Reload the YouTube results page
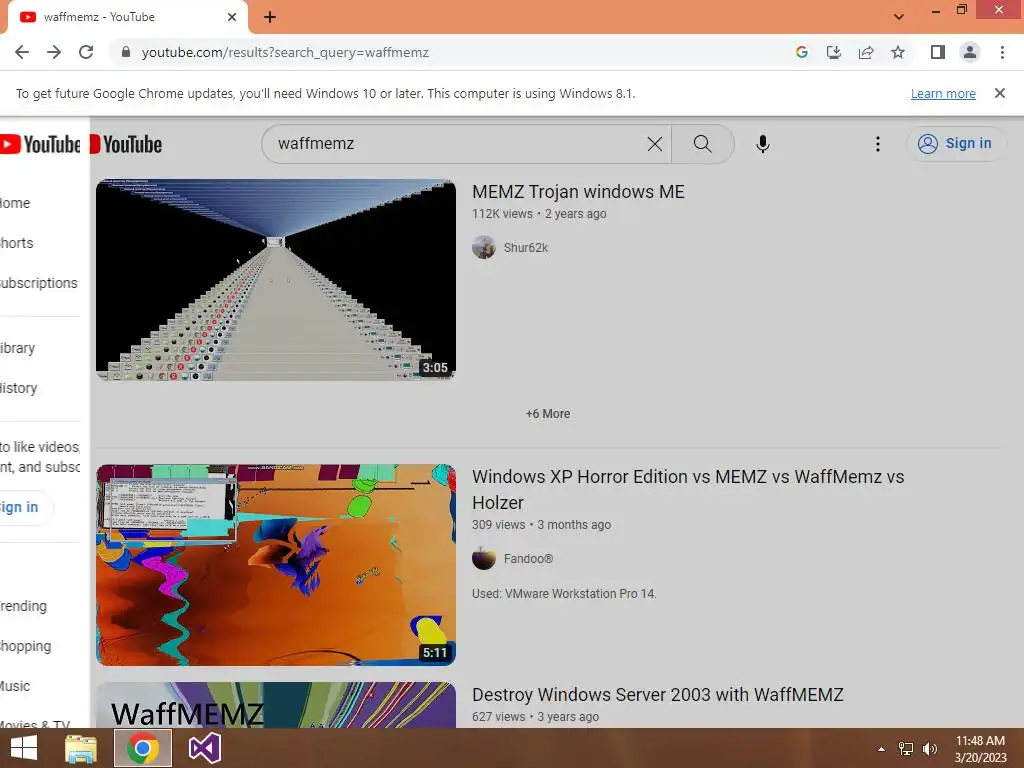The image size is (1024, 768). tap(86, 52)
